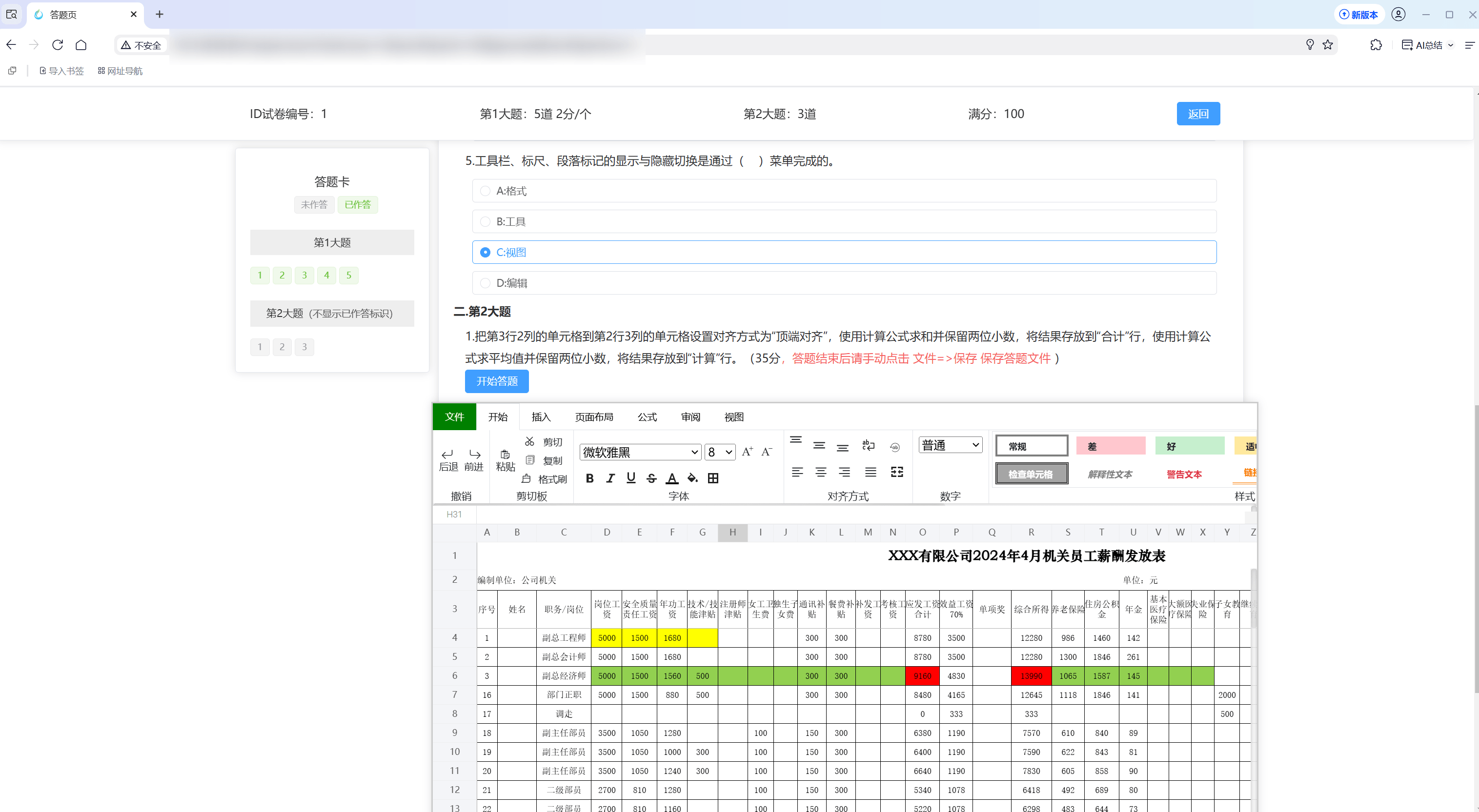Click the center horizontal align icon
The image size is (1479, 812).
click(820, 472)
